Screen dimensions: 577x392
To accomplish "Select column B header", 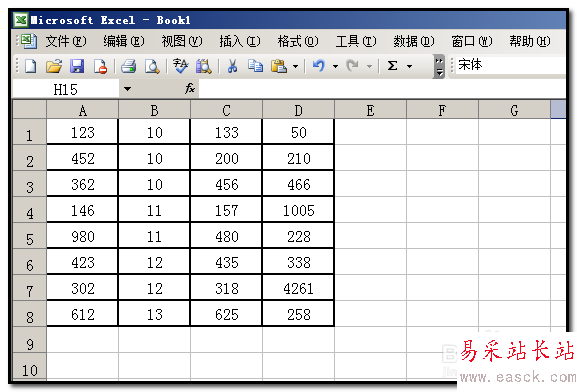I will (x=154, y=110).
